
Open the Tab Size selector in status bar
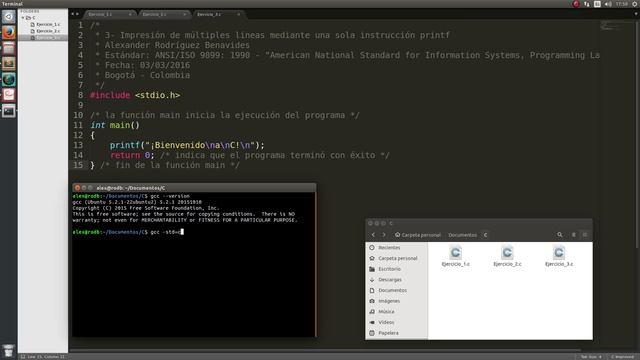[x=591, y=357]
